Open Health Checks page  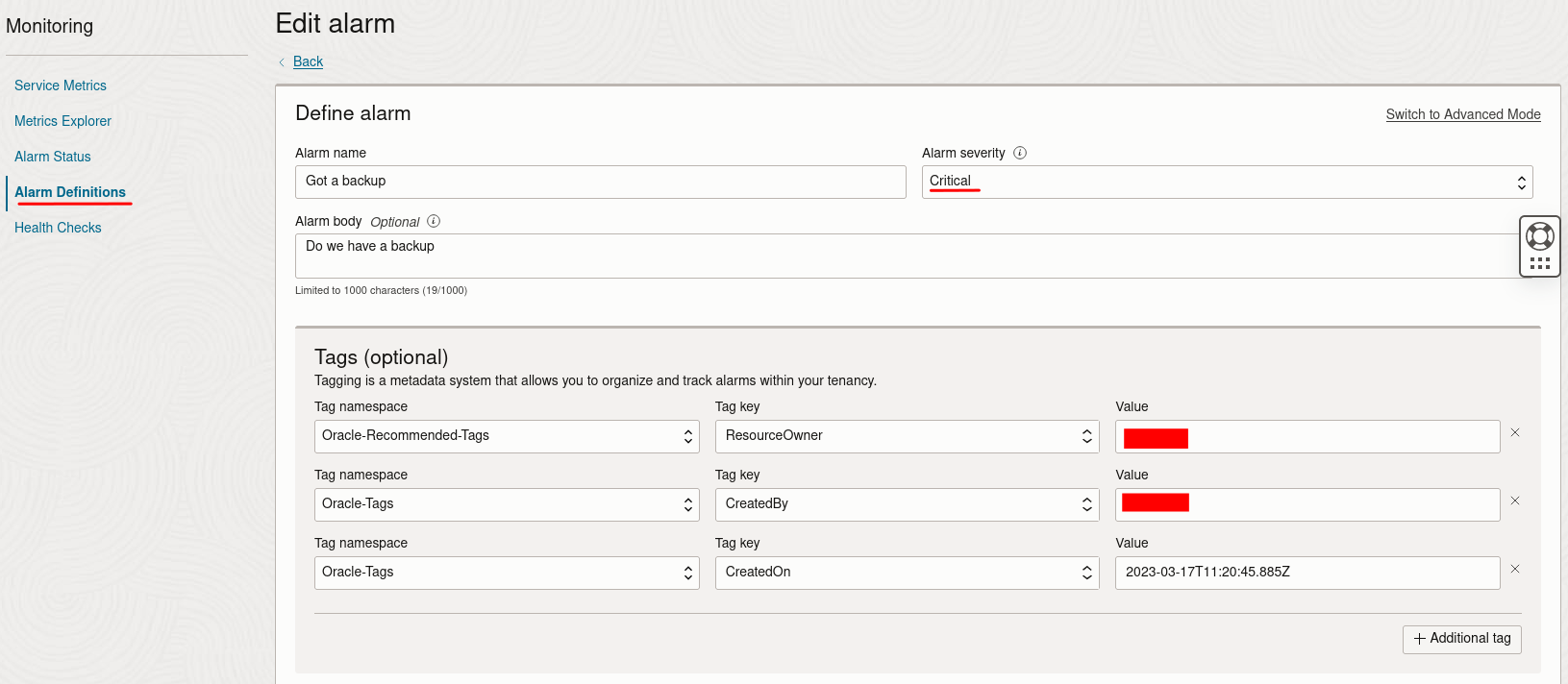(58, 228)
